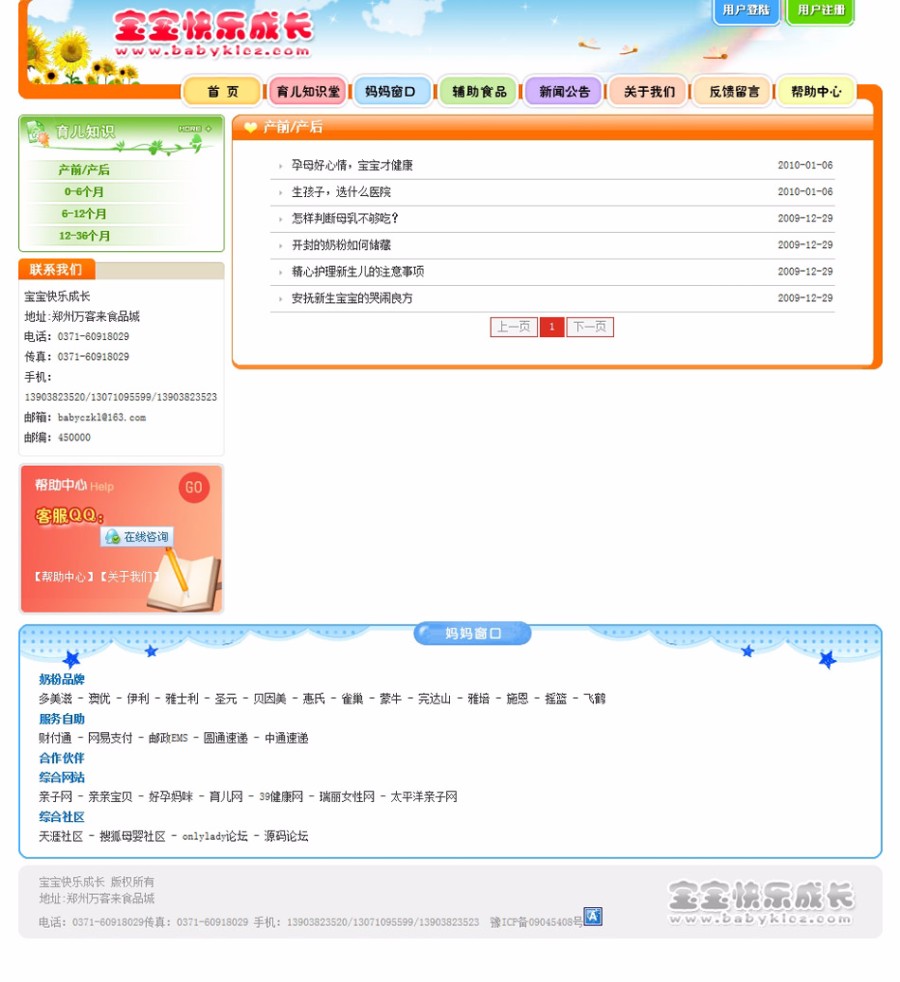
Task: Open the 网易支付 service link
Action: [110, 738]
